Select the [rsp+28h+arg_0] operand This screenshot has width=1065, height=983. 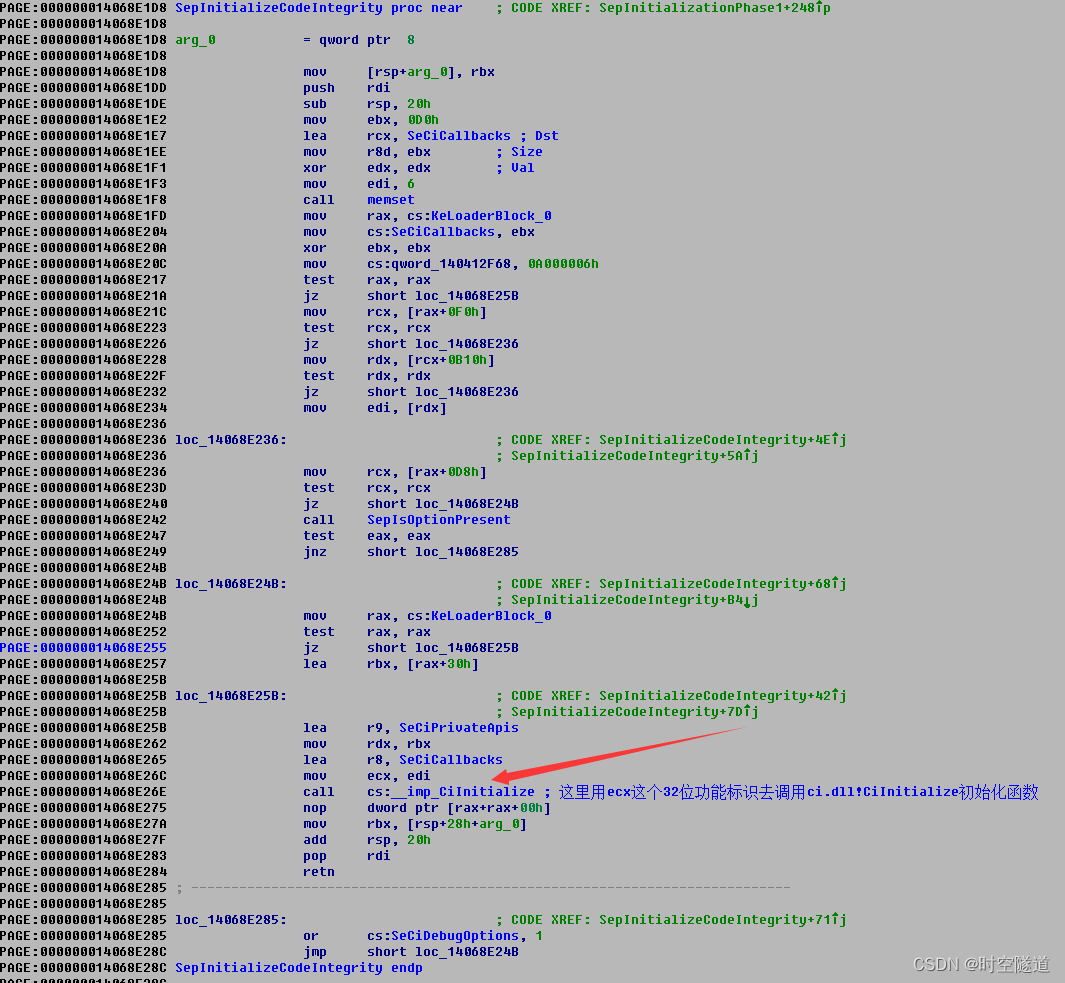click(x=467, y=824)
